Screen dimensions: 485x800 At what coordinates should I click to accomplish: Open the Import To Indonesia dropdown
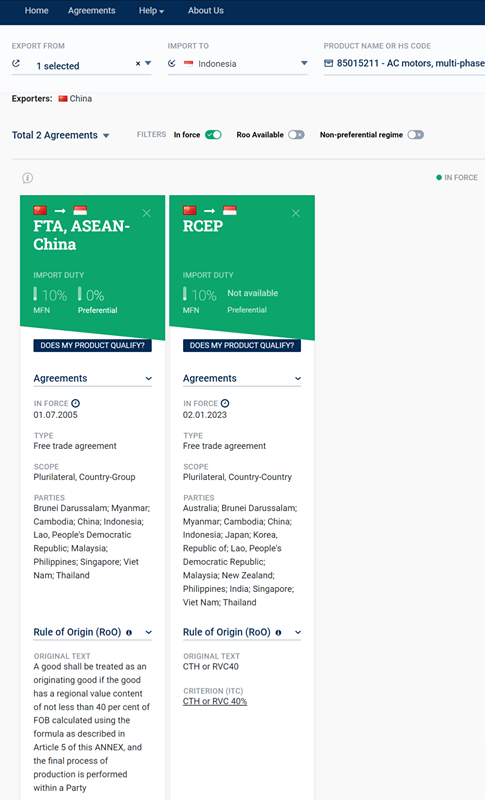point(304,63)
